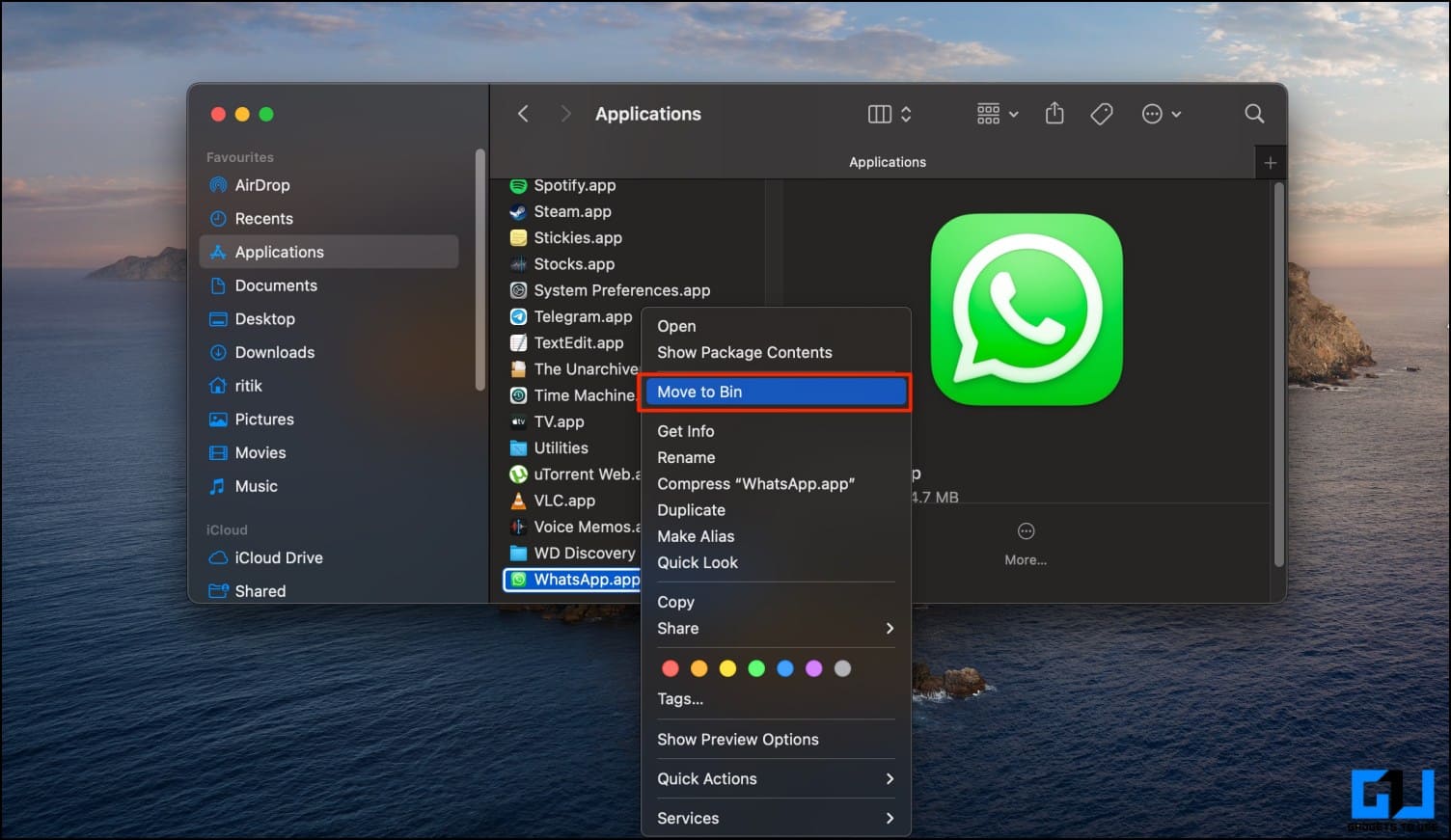Select Applications in the sidebar

click(x=329, y=252)
